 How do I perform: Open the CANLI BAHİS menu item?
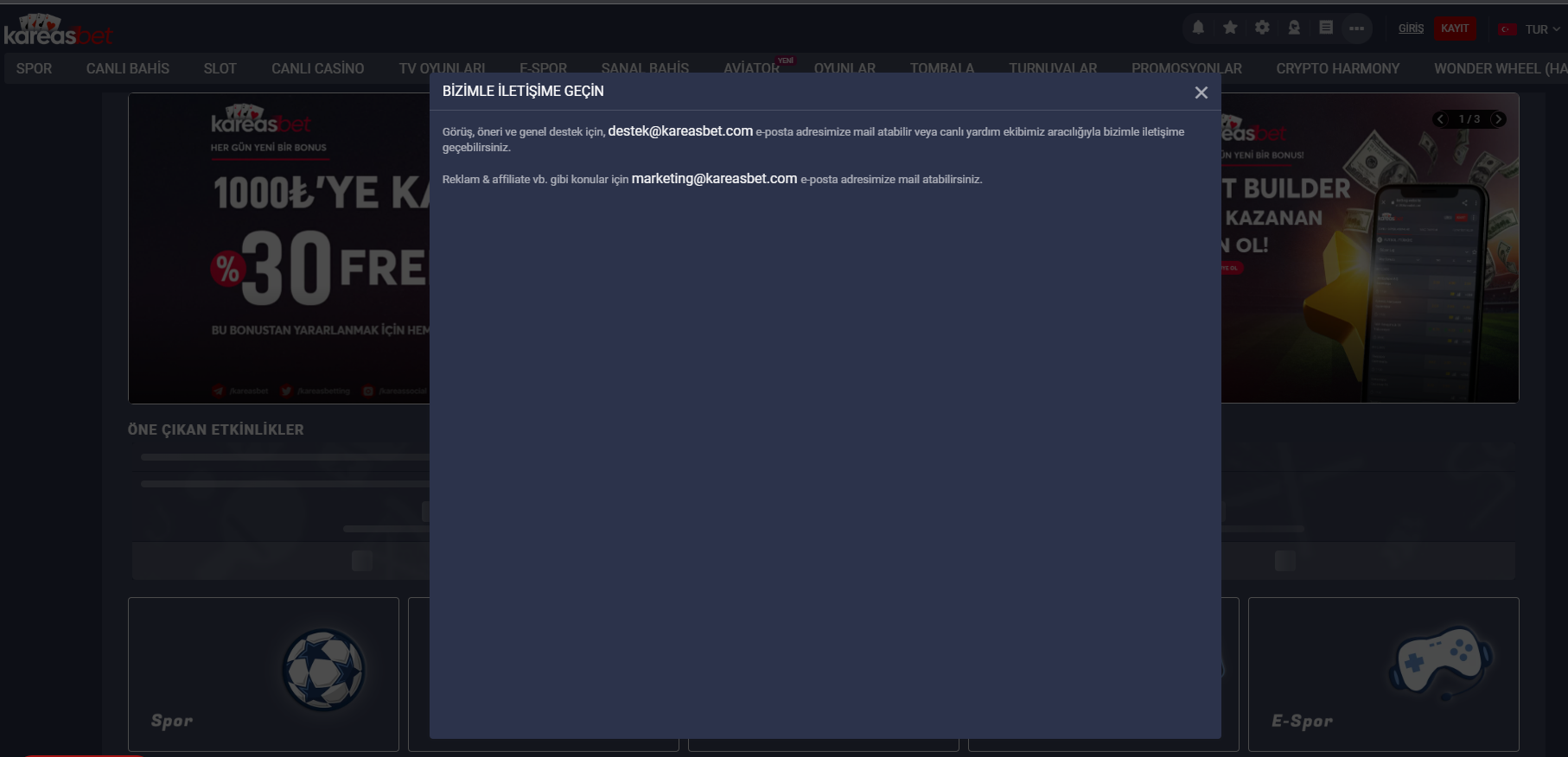128,68
